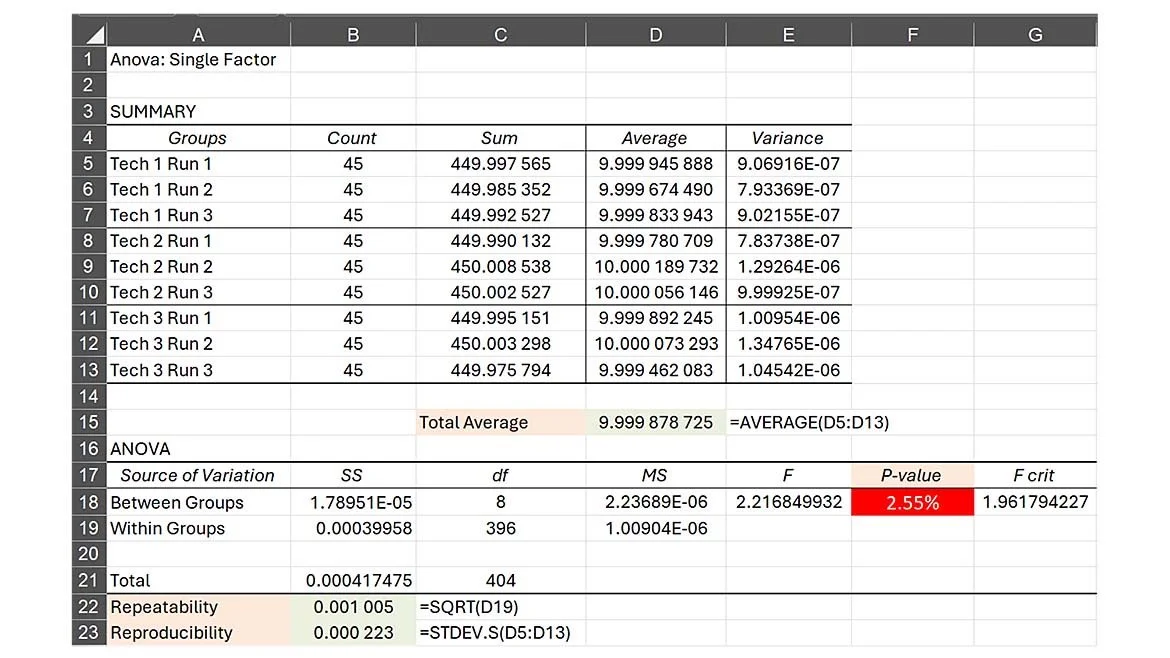Select the 'Tech 3 Run 3' cell
The width and height of the screenshot is (1170, 658).
point(198,370)
